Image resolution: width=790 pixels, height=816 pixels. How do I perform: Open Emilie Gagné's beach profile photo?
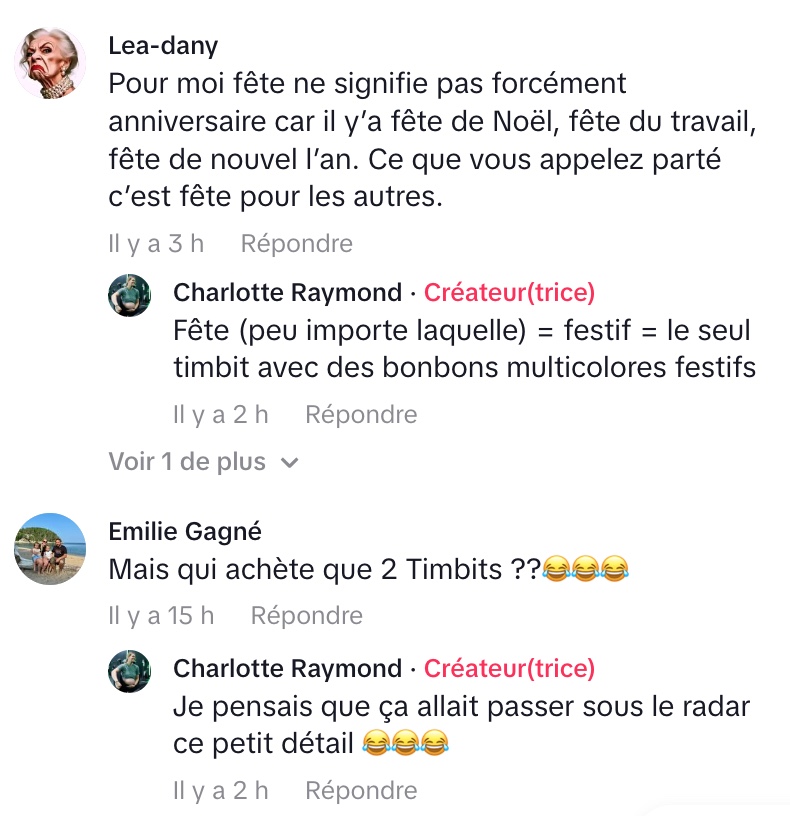tap(50, 550)
